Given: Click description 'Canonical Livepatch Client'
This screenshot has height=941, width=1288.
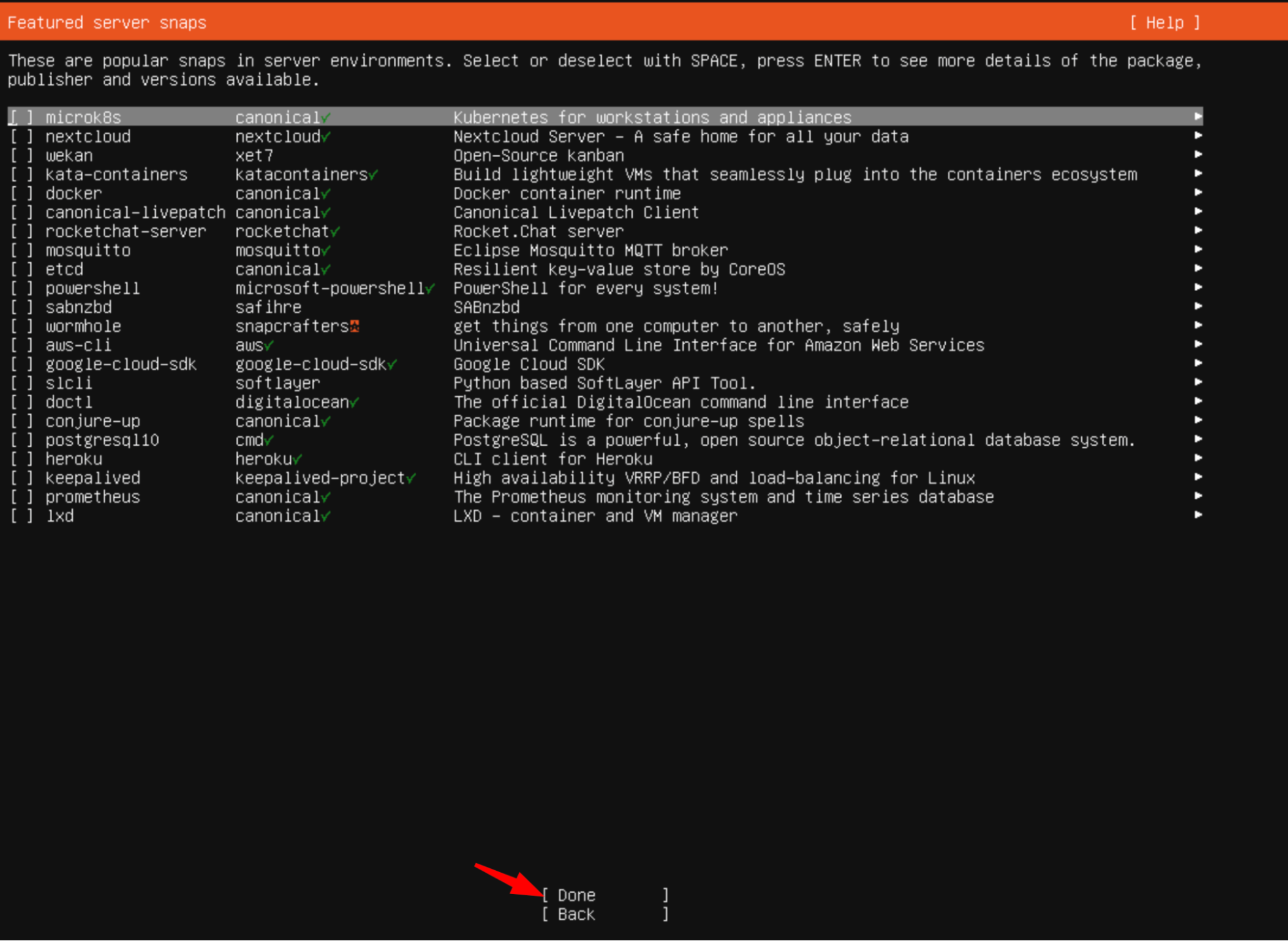Looking at the screenshot, I should click(576, 213).
